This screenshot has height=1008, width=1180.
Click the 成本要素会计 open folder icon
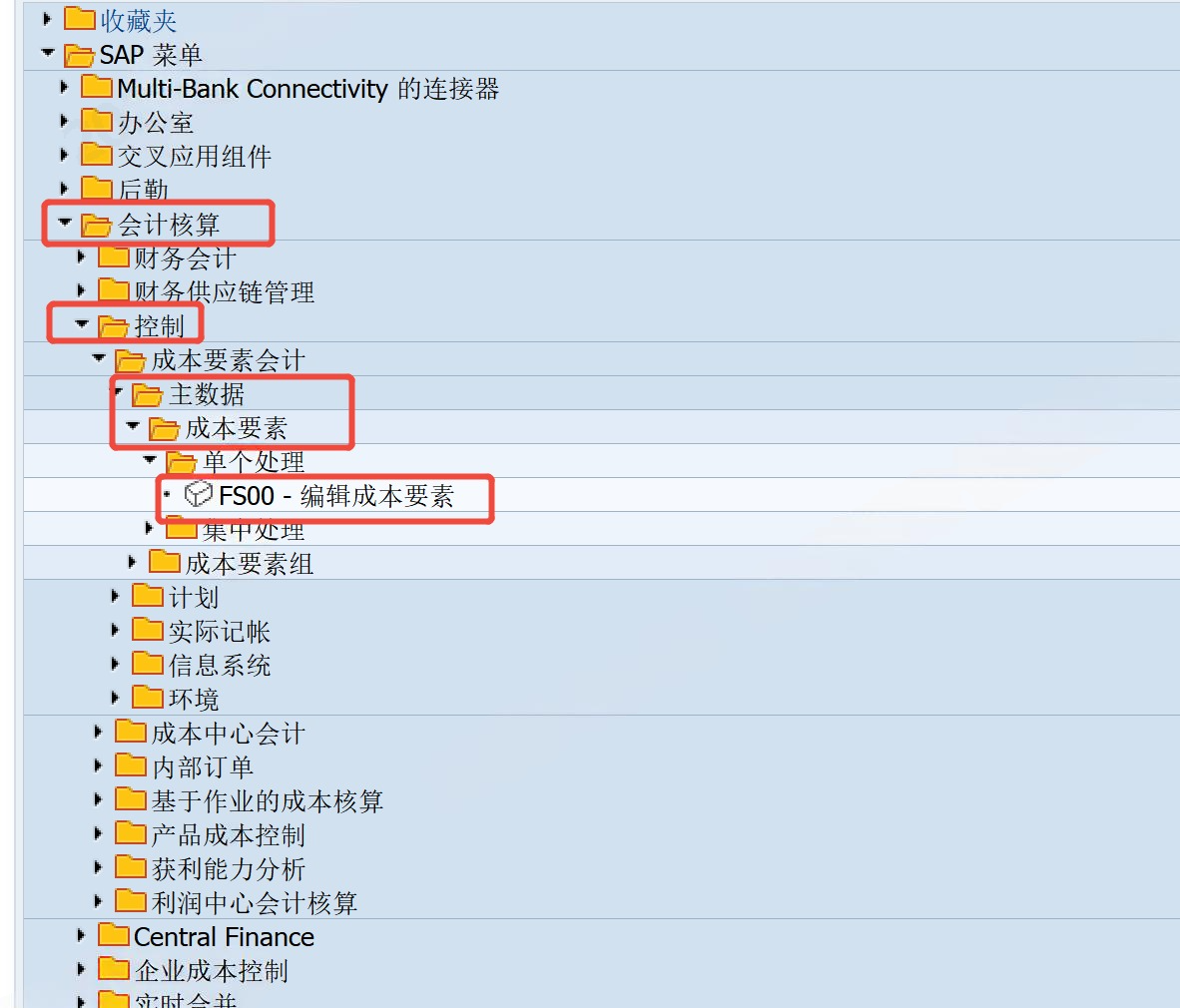click(130, 360)
